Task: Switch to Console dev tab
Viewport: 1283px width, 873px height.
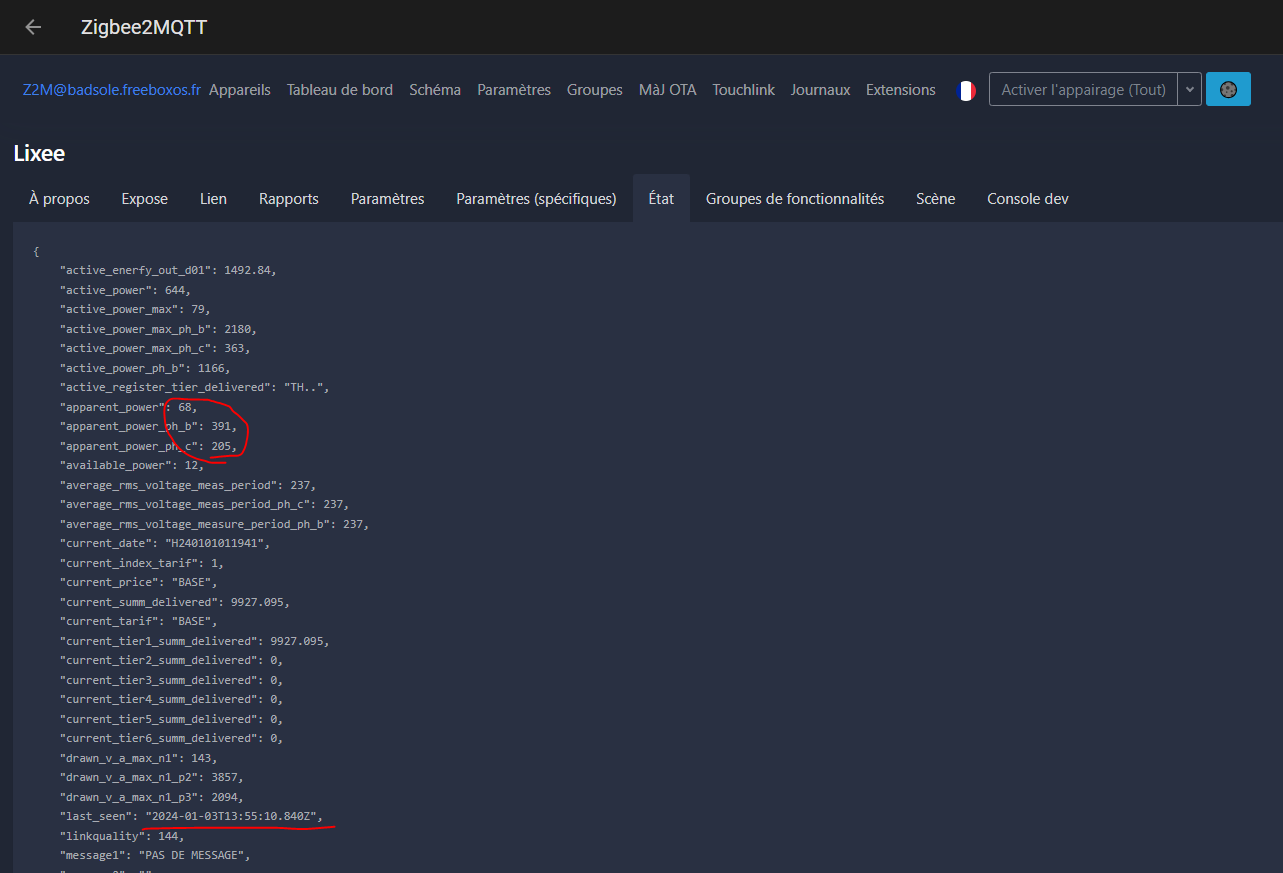Action: tap(1028, 198)
